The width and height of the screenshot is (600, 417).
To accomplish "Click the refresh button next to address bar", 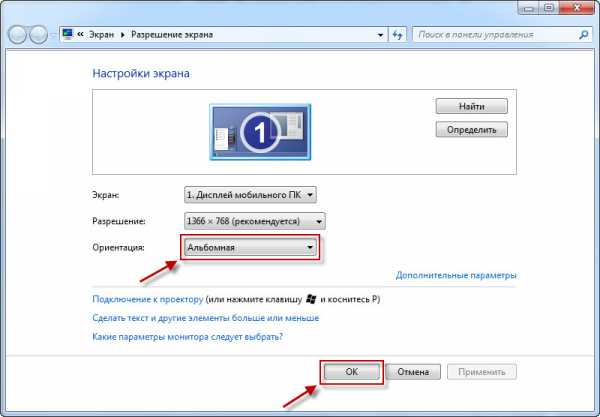I will [397, 35].
